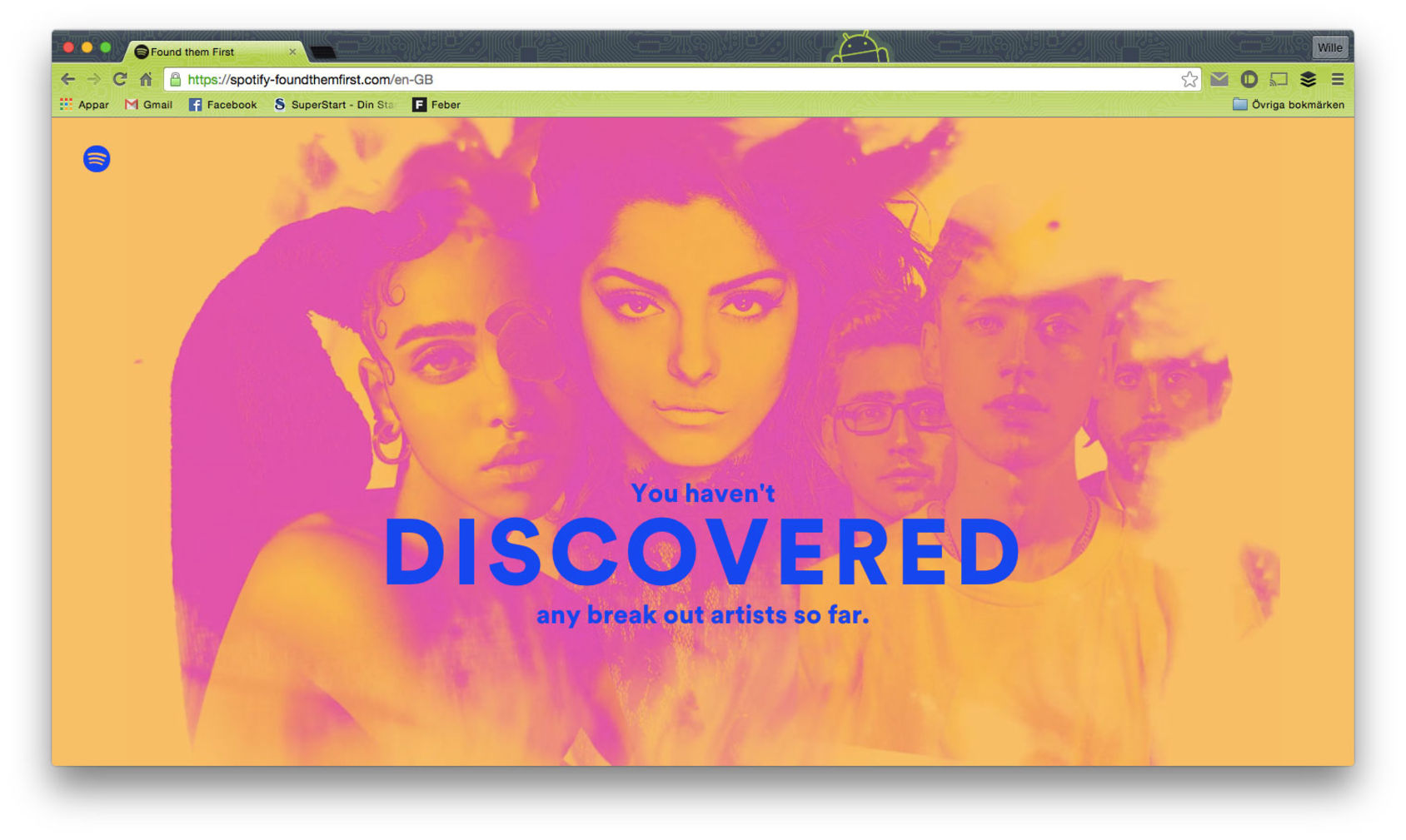
Task: Open the mail extension icon
Action: (x=1219, y=79)
